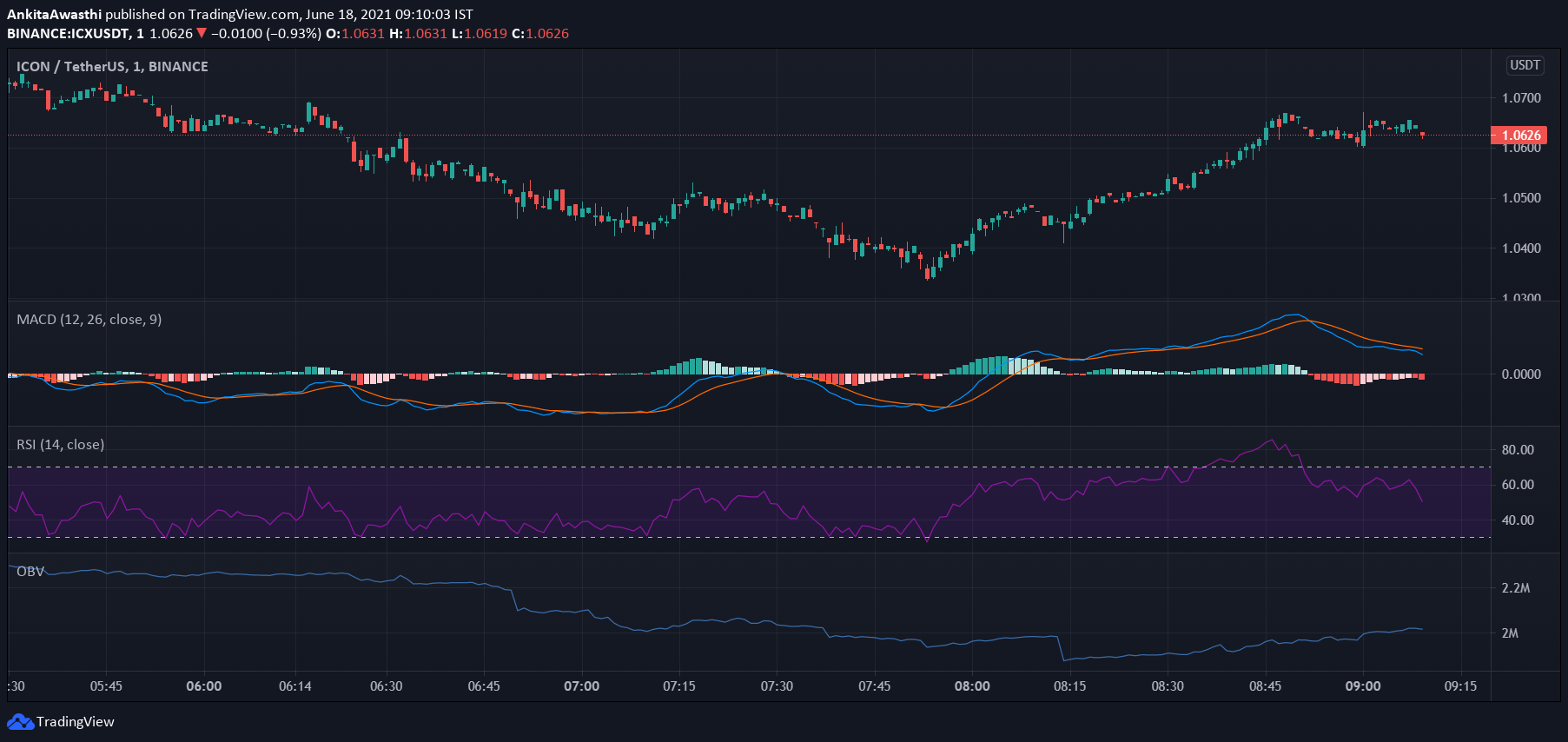The width and height of the screenshot is (1568, 742).
Task: Click the 1.0400 price axis label
Action: click(x=1521, y=248)
